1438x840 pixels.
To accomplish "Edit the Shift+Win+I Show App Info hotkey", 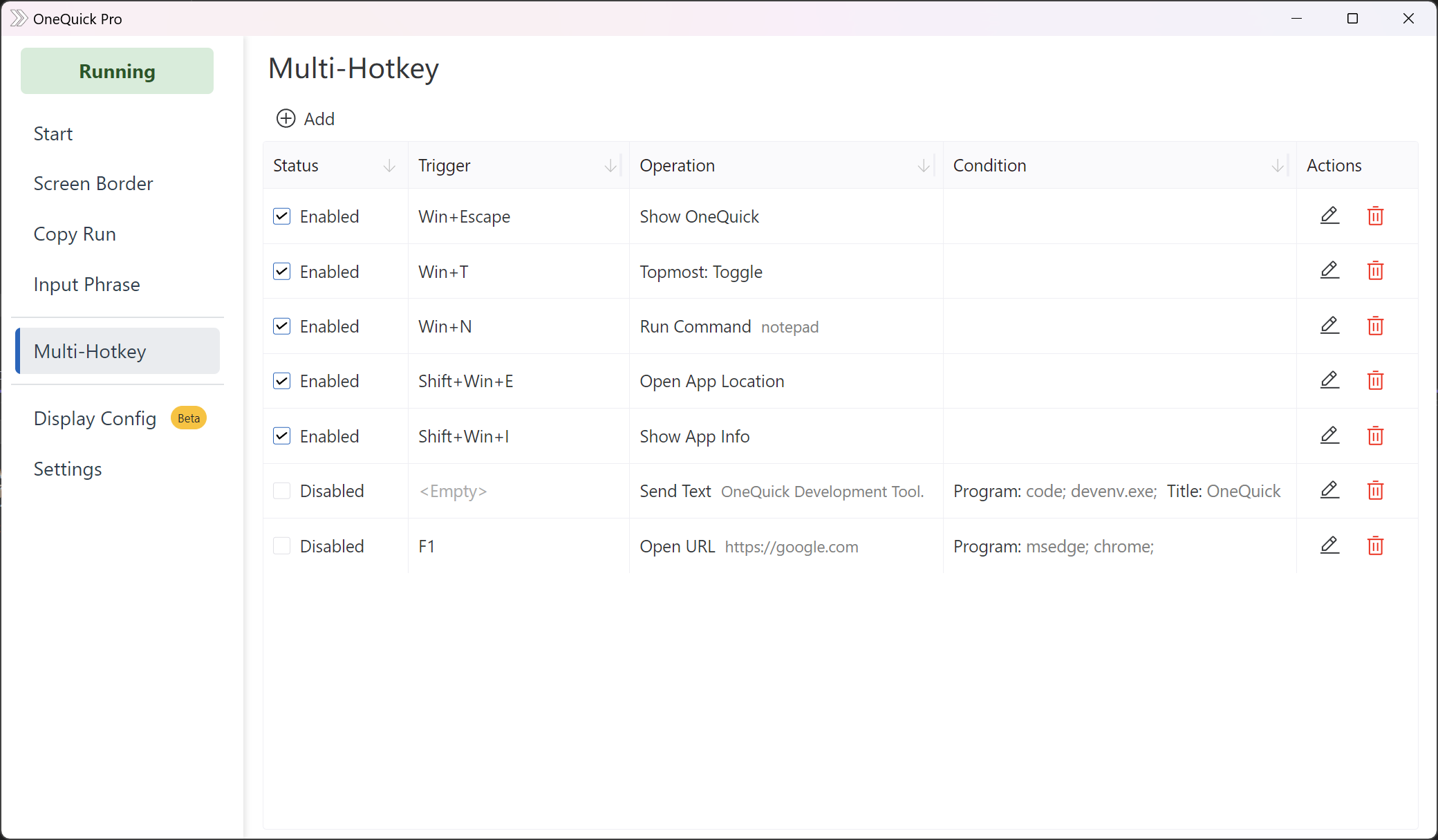I will coord(1329,436).
